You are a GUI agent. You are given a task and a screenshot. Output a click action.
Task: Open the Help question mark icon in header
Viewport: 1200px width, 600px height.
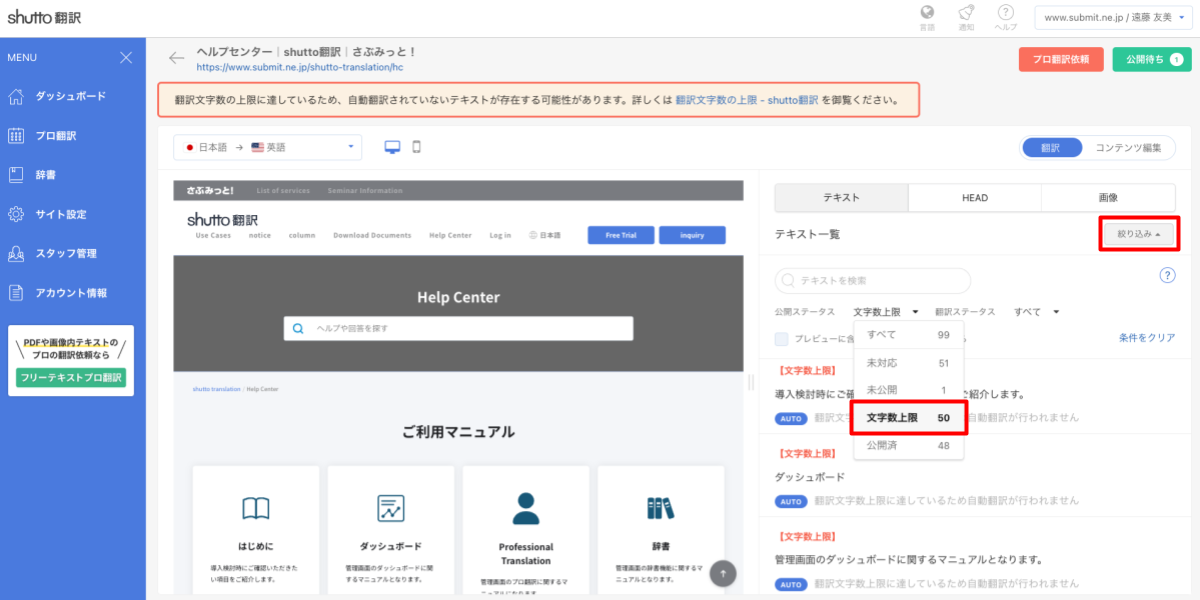coord(1006,13)
